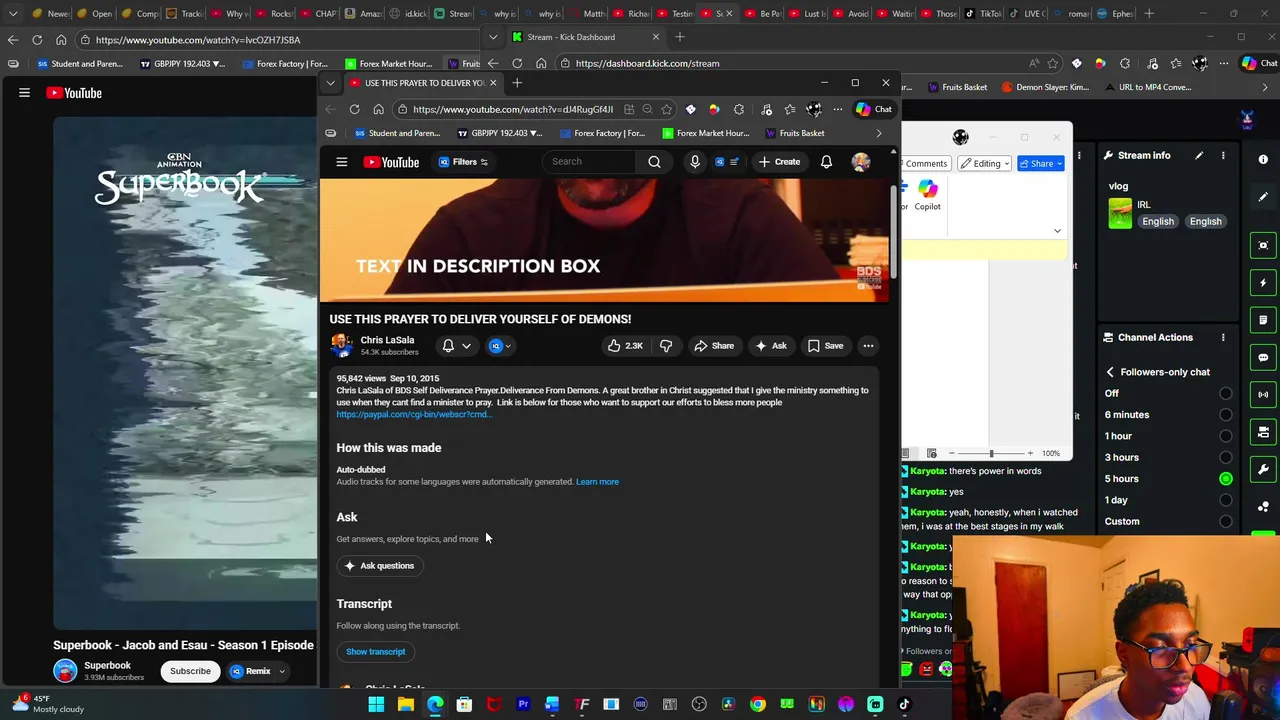This screenshot has height=720, width=1280.
Task: Click info icon in Kick sidebar
Action: [x=1263, y=159]
